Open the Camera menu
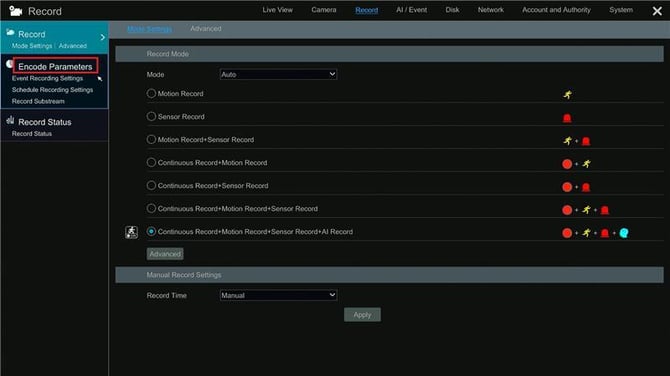The image size is (670, 376). (x=323, y=10)
